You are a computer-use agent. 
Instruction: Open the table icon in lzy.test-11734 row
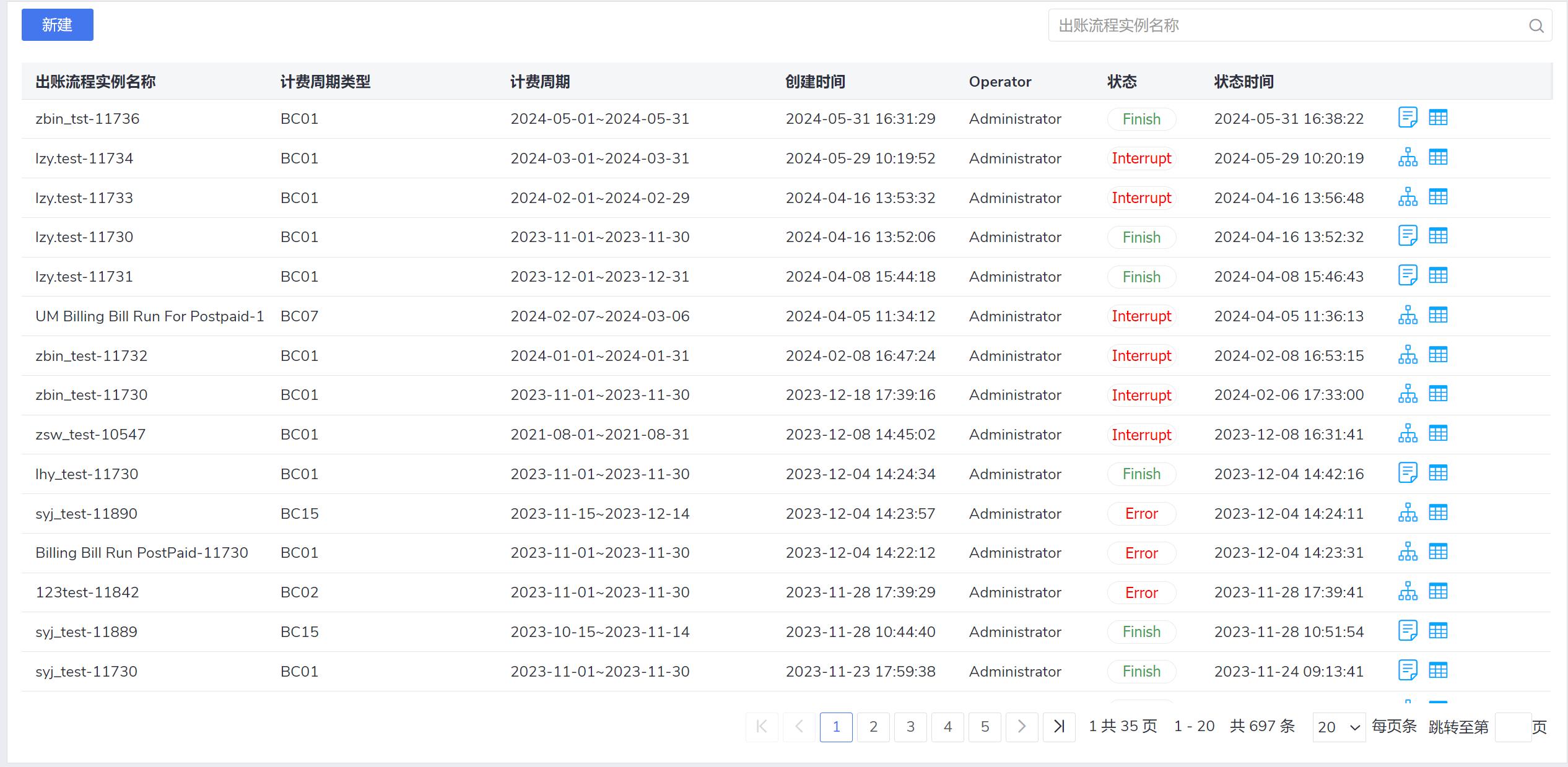pyautogui.click(x=1438, y=157)
